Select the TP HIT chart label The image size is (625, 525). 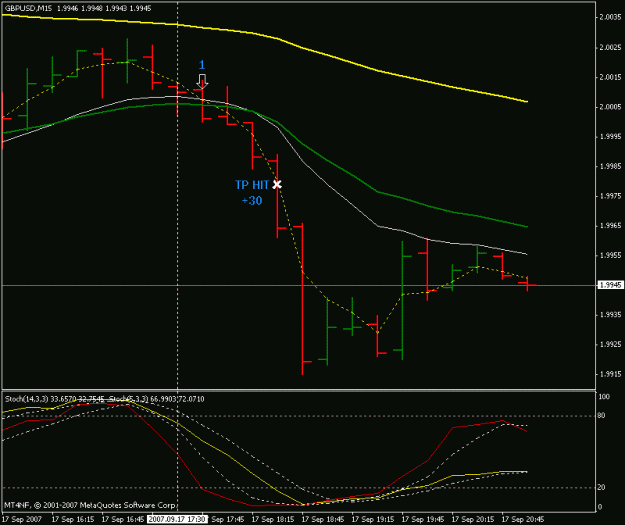point(252,185)
